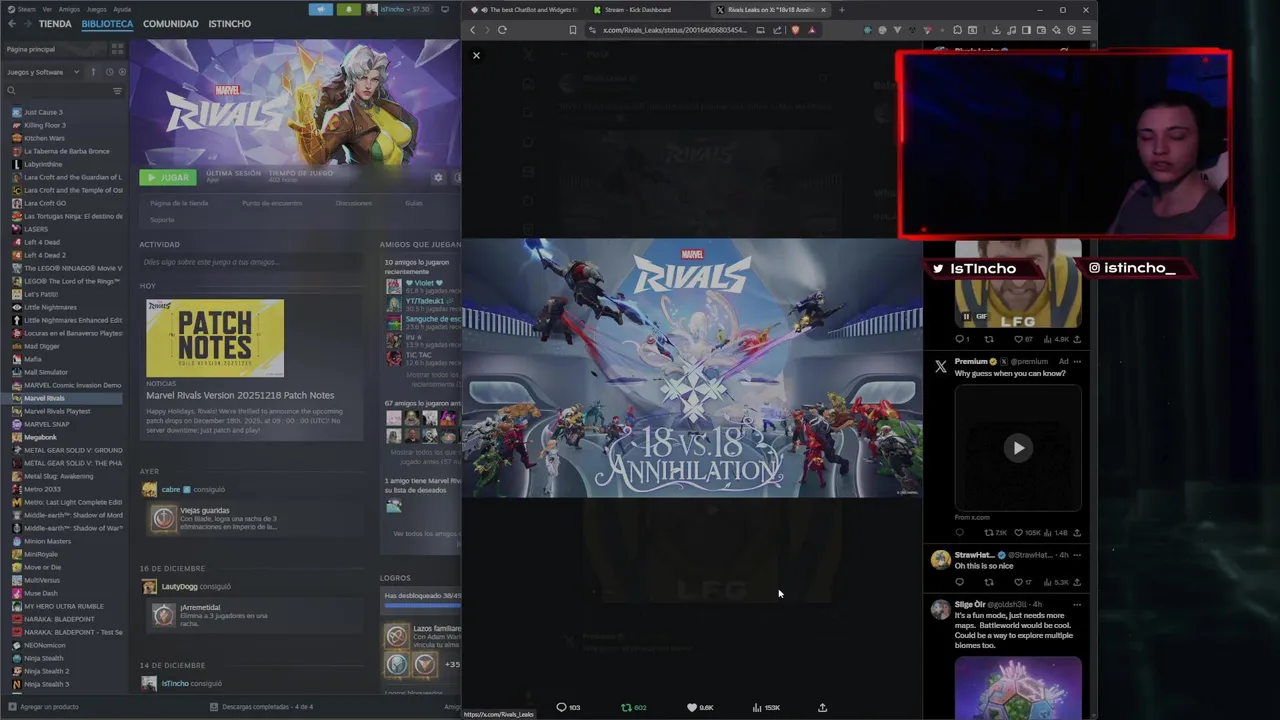Viewport: 1280px width, 720px height.
Task: Open the Soporte link
Action: point(162,219)
